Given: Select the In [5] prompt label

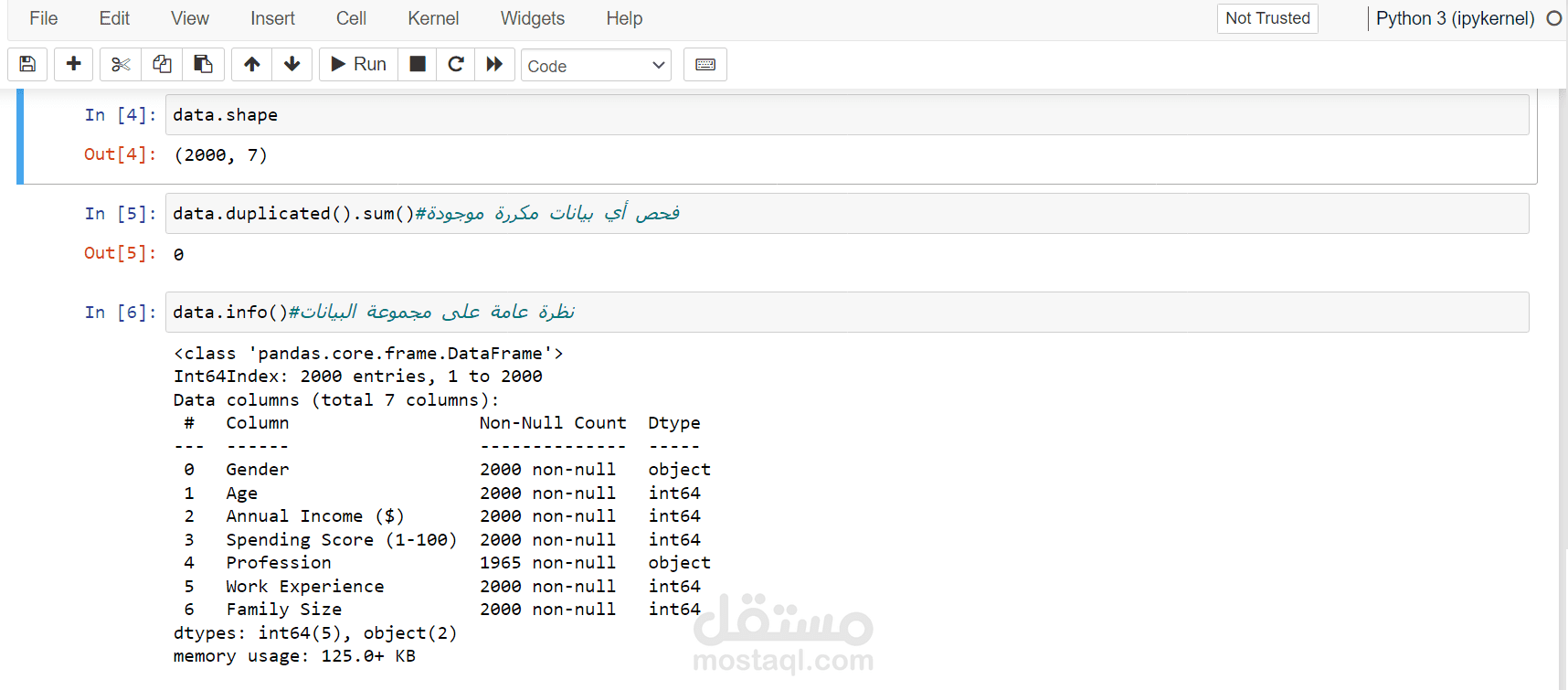Looking at the screenshot, I should click(121, 214).
